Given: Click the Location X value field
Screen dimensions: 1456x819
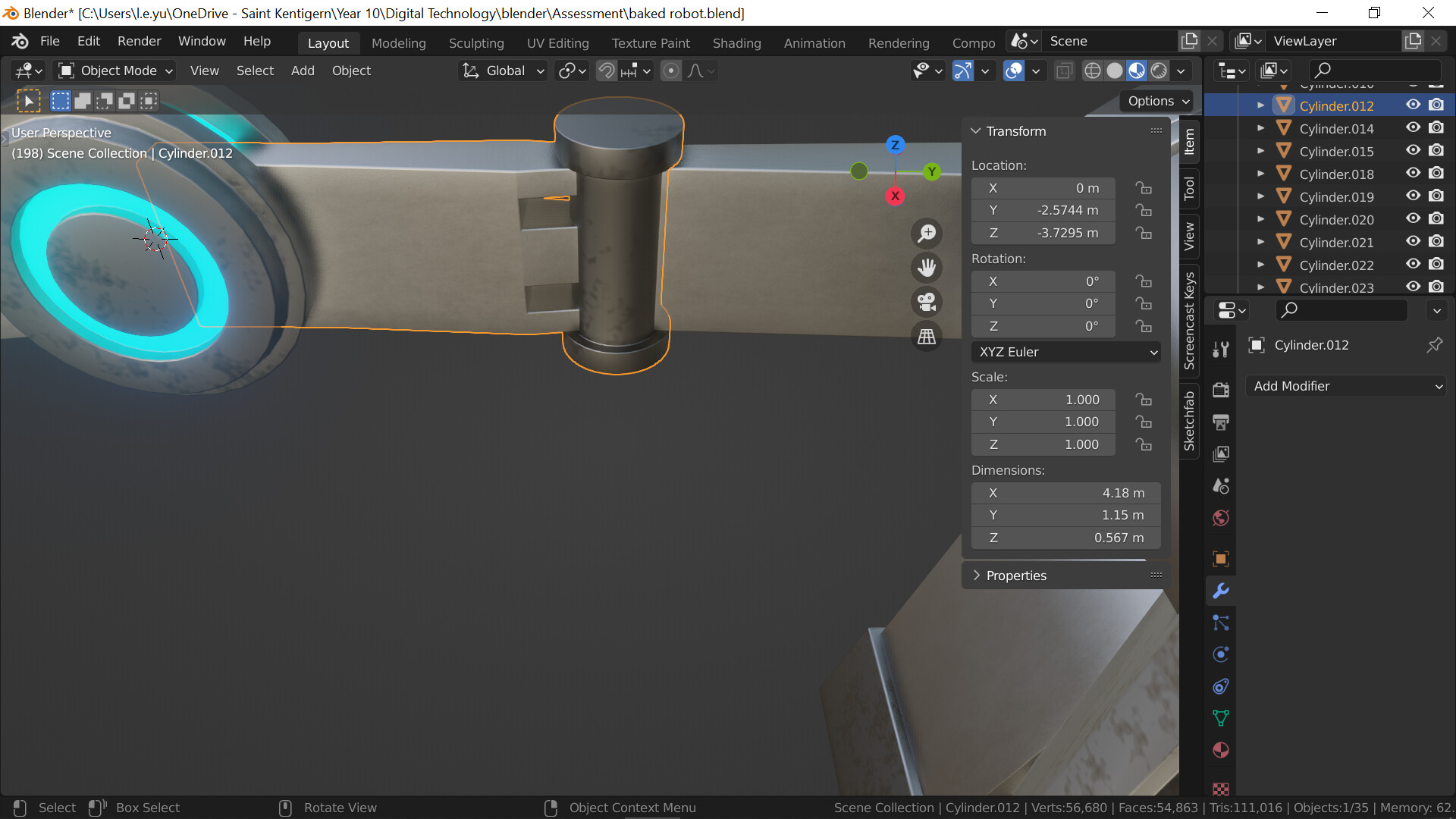Looking at the screenshot, I should coord(1043,187).
